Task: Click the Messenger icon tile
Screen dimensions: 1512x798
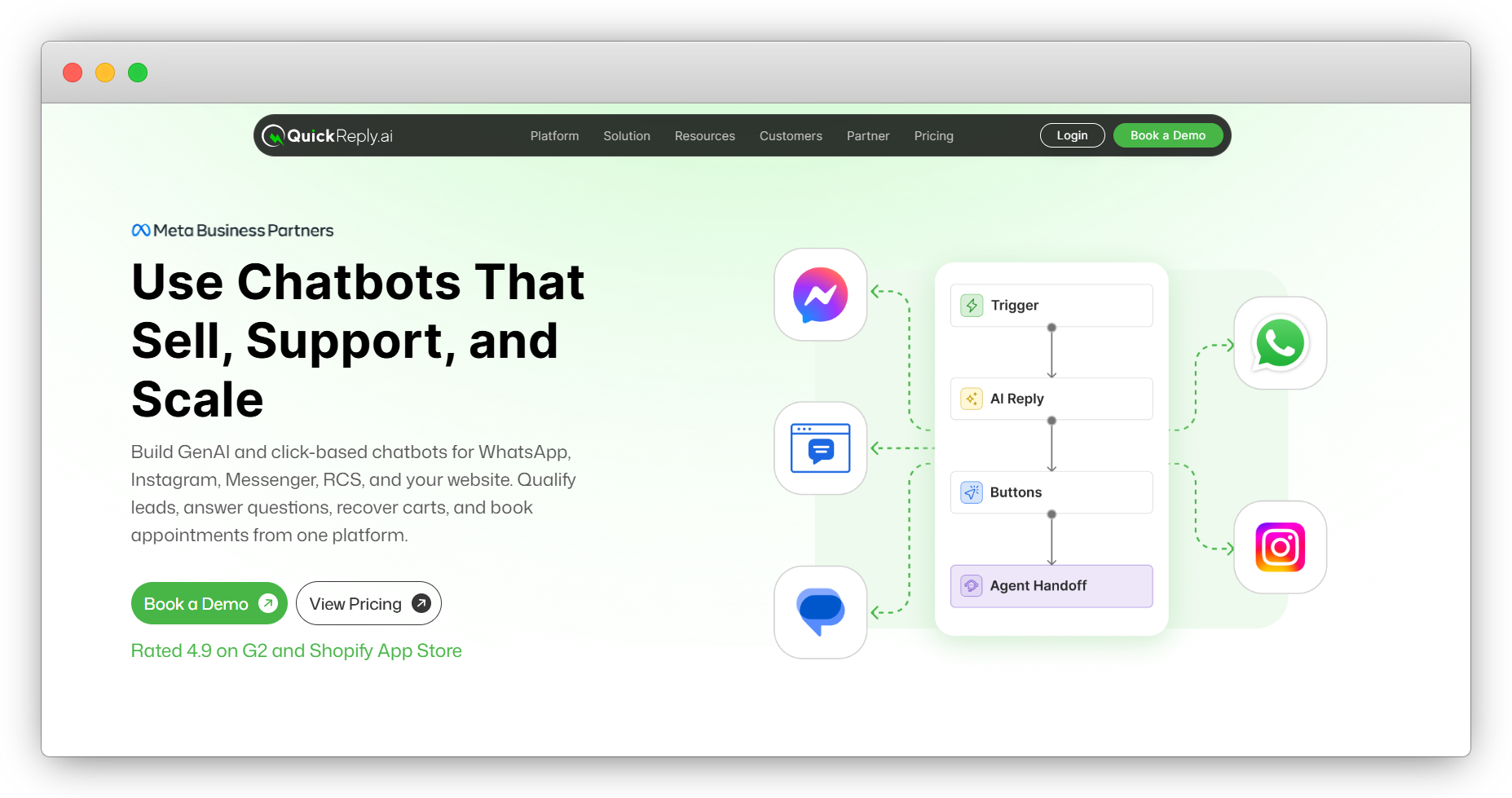Action: click(820, 294)
